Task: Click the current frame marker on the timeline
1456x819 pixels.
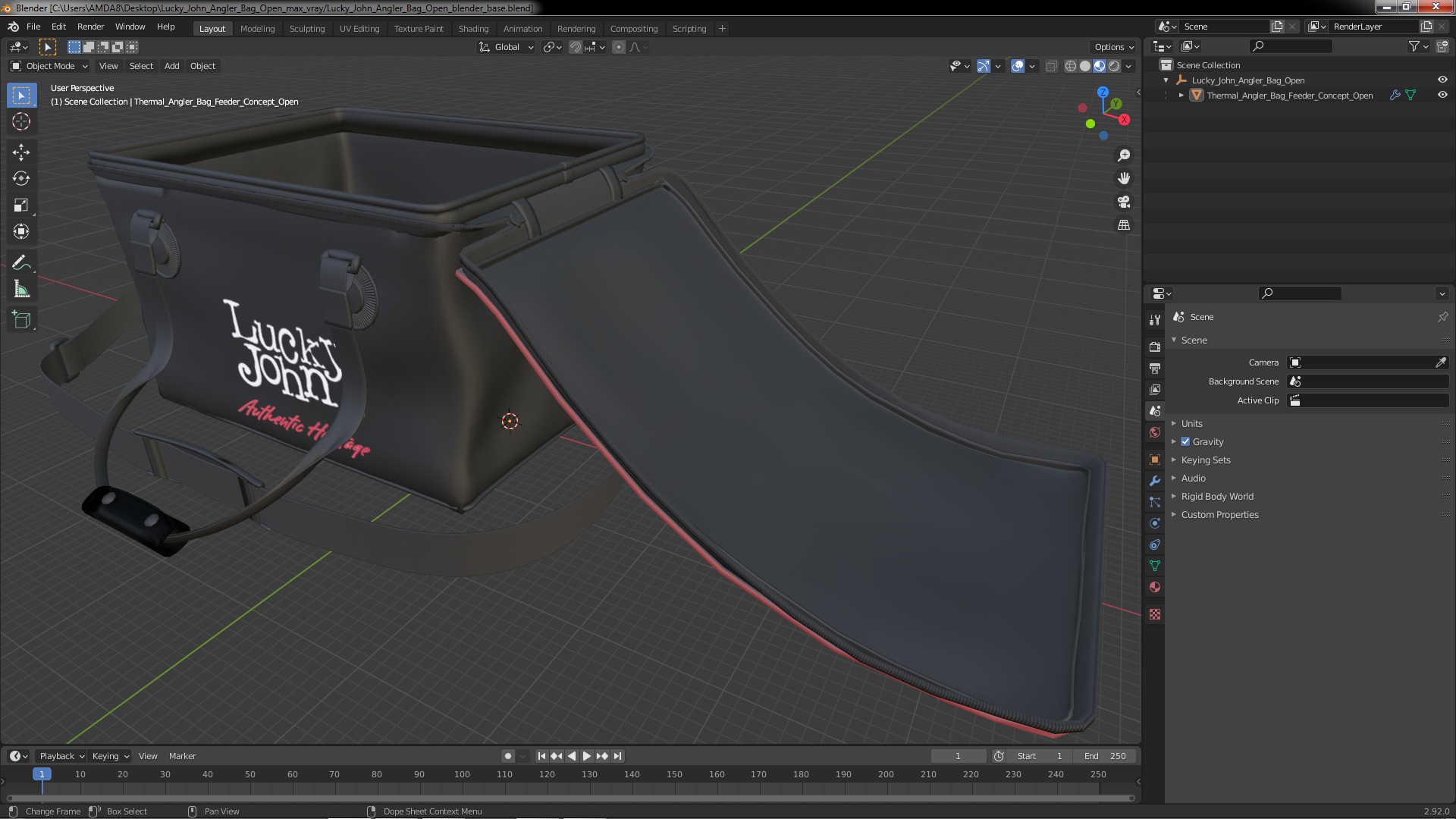Action: click(42, 774)
